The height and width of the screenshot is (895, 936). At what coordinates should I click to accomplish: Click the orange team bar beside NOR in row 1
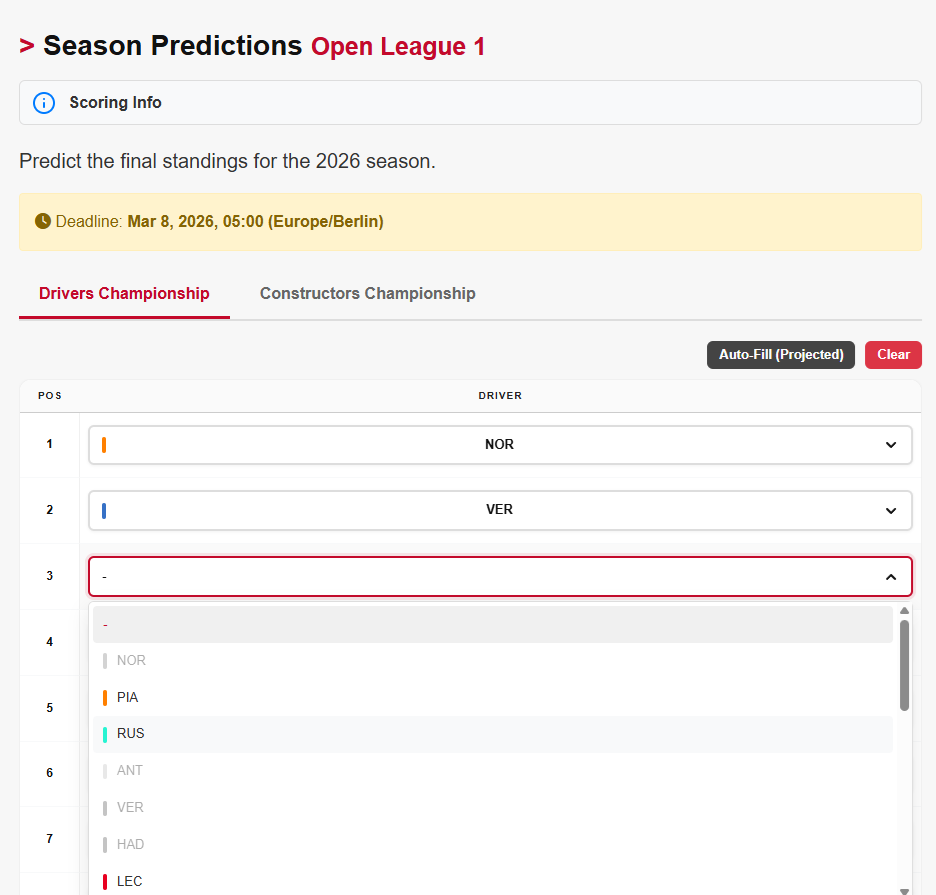104,444
